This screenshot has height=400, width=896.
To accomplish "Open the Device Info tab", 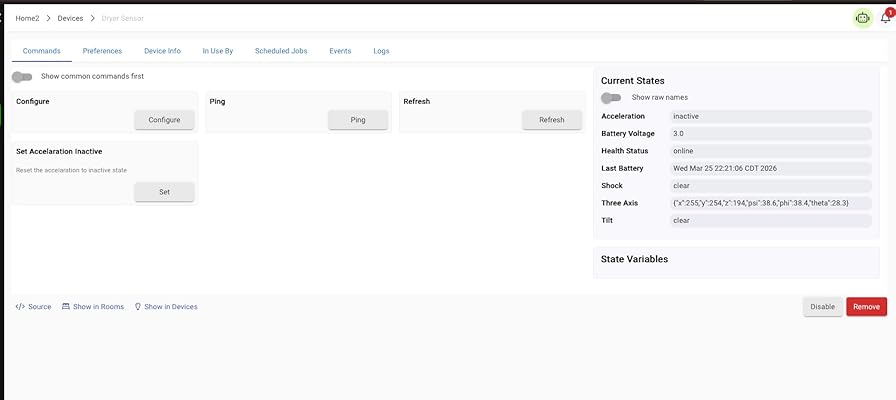I will tap(162, 51).
